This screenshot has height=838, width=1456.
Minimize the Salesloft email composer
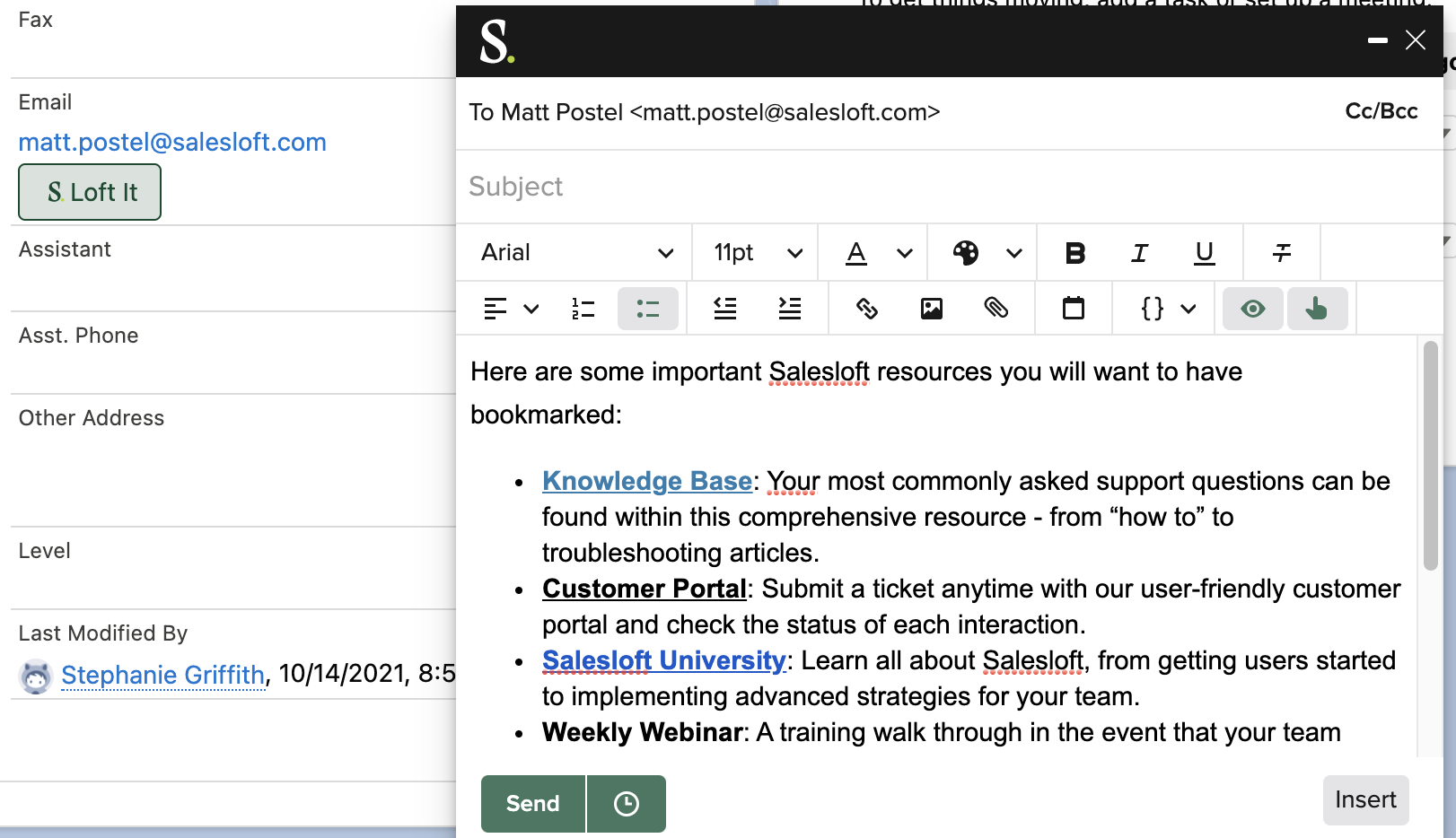pos(1378,40)
